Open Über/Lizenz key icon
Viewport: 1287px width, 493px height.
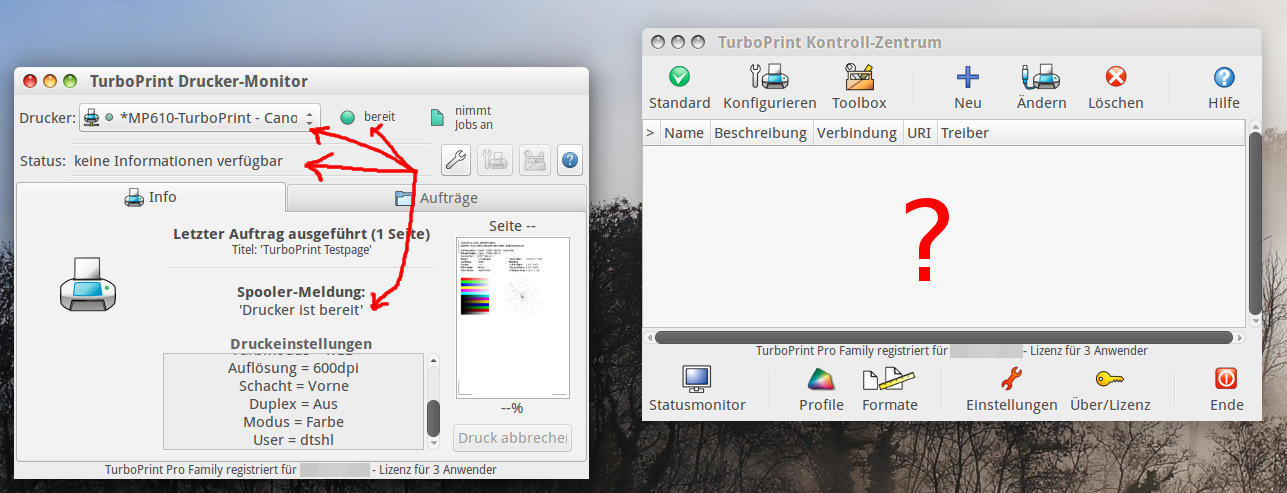point(1109,380)
